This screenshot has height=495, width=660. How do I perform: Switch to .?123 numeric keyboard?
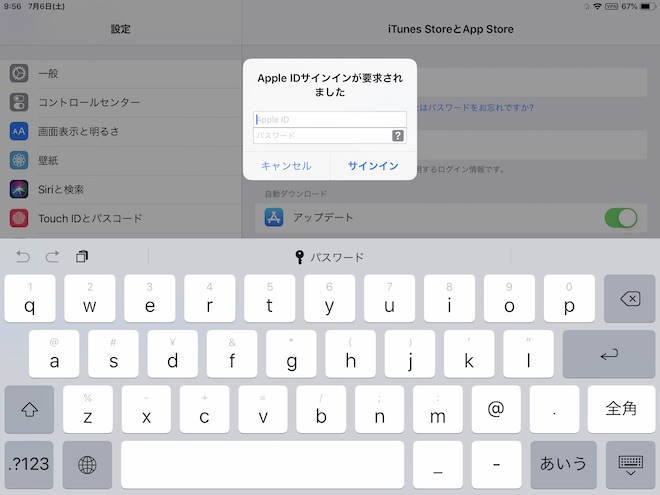pyautogui.click(x=29, y=465)
